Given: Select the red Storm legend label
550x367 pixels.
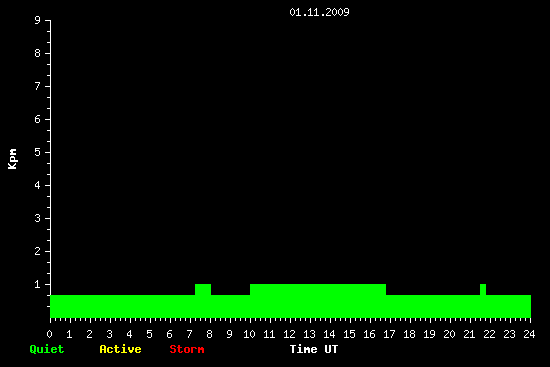Looking at the screenshot, I should [x=187, y=349].
